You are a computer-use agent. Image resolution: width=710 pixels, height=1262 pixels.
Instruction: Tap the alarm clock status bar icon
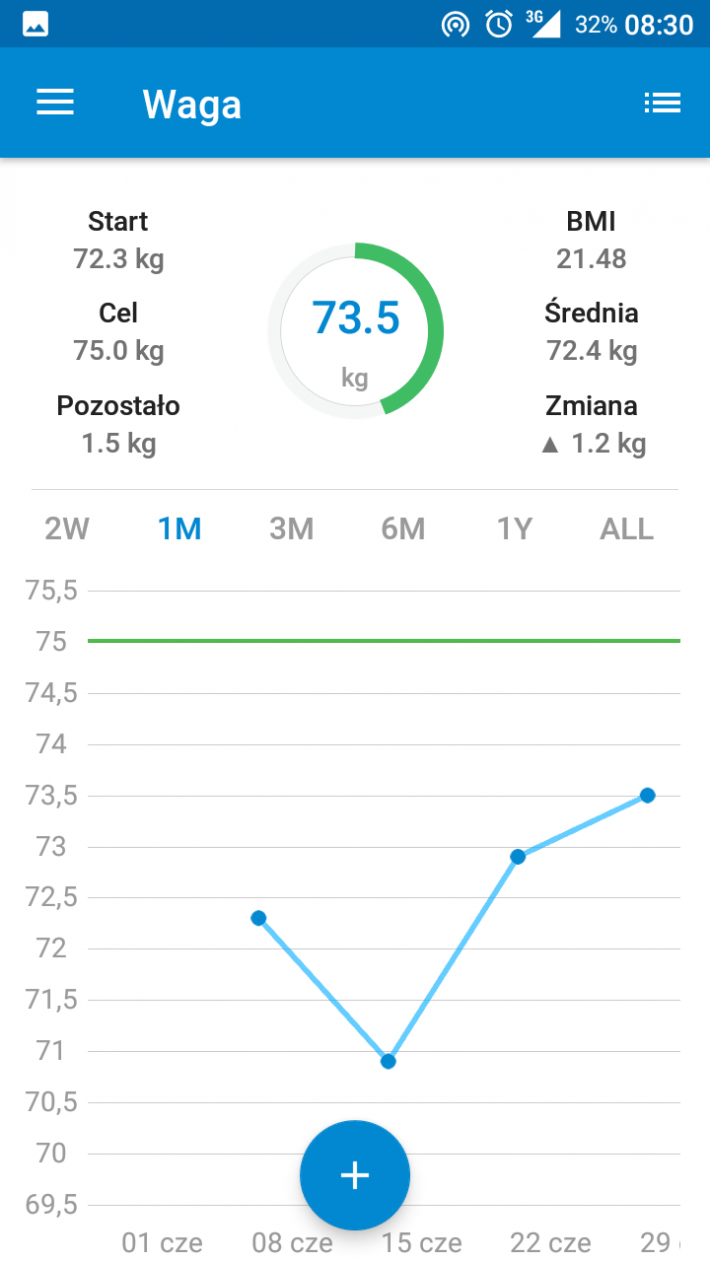pyautogui.click(x=499, y=24)
